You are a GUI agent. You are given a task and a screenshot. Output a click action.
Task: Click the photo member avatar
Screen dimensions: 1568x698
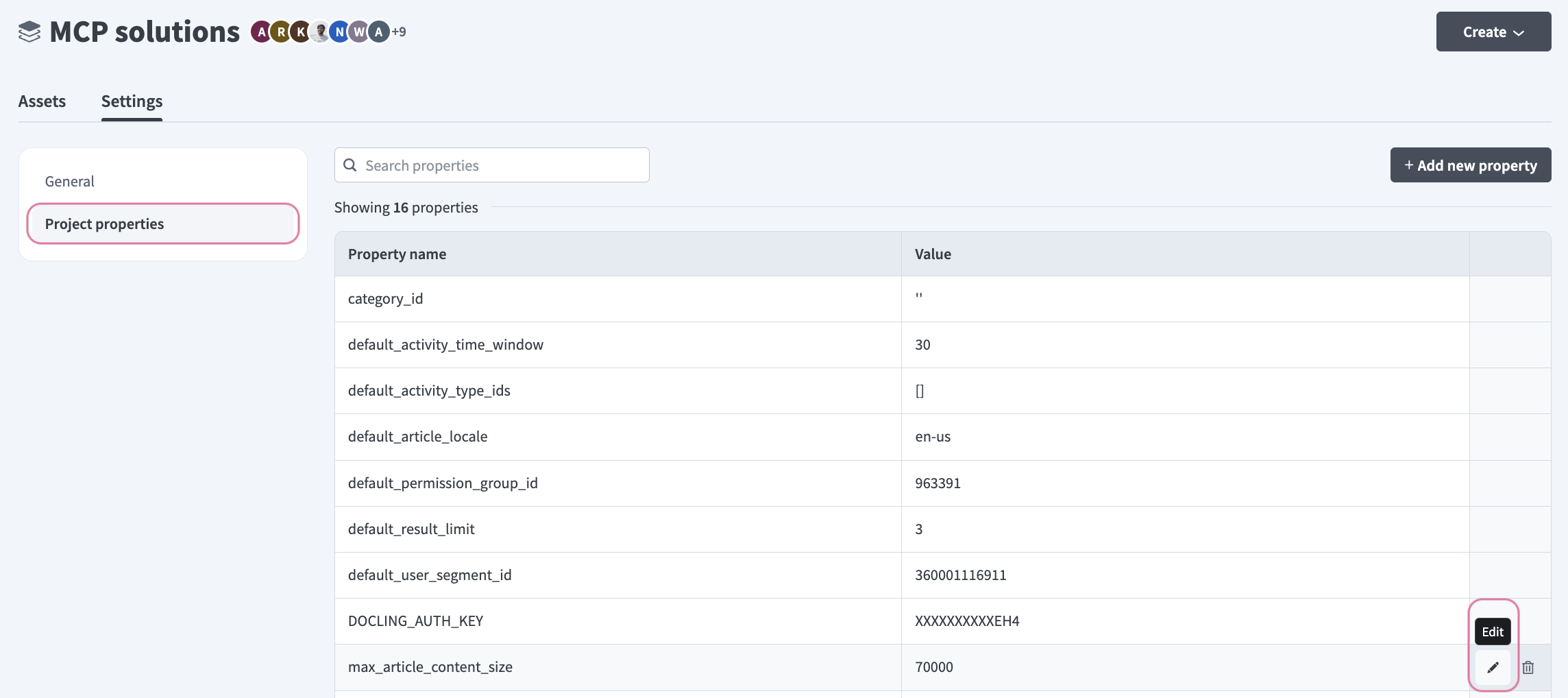coord(319,32)
